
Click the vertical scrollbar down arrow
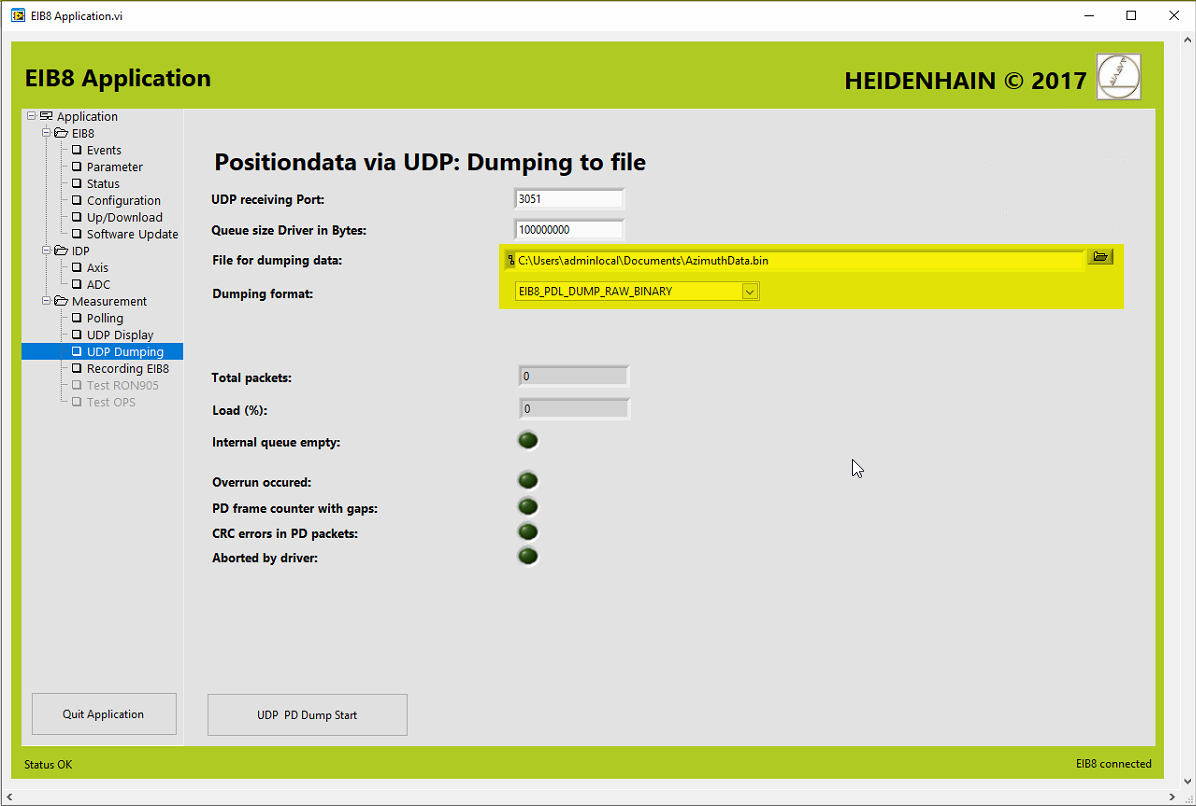click(1188, 782)
